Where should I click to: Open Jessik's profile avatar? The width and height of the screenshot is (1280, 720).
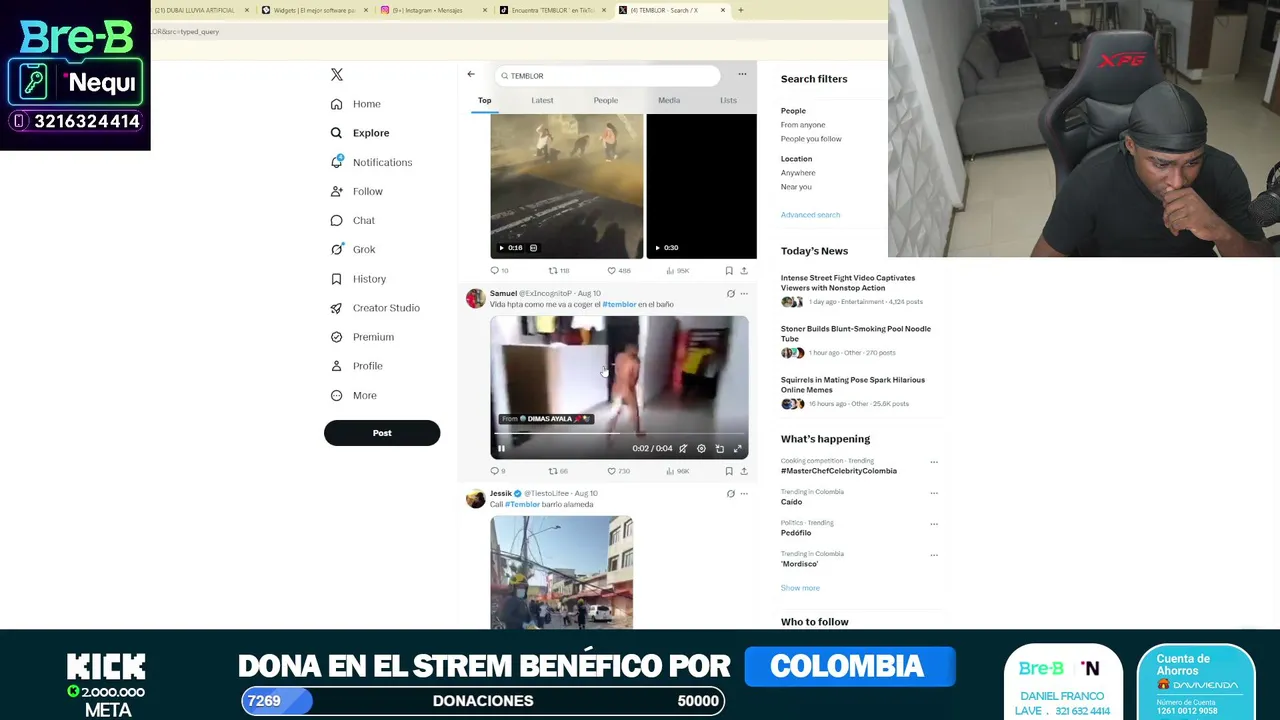pyautogui.click(x=476, y=498)
